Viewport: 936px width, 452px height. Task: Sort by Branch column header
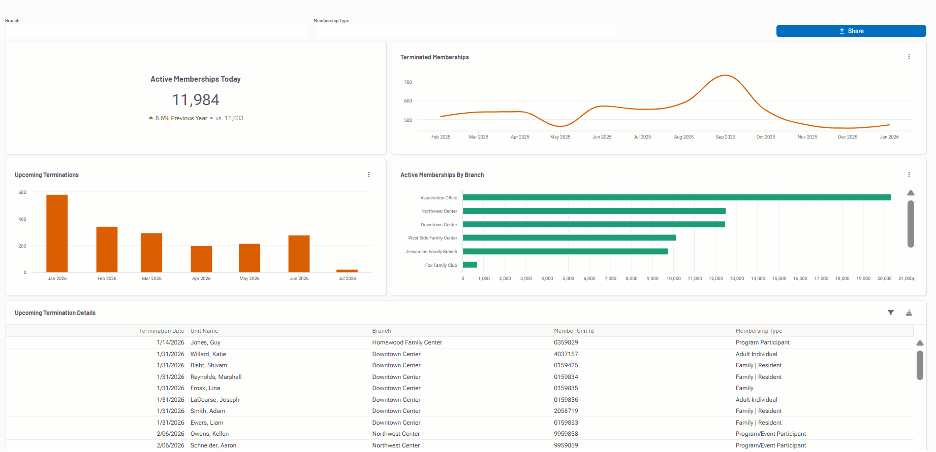381,330
